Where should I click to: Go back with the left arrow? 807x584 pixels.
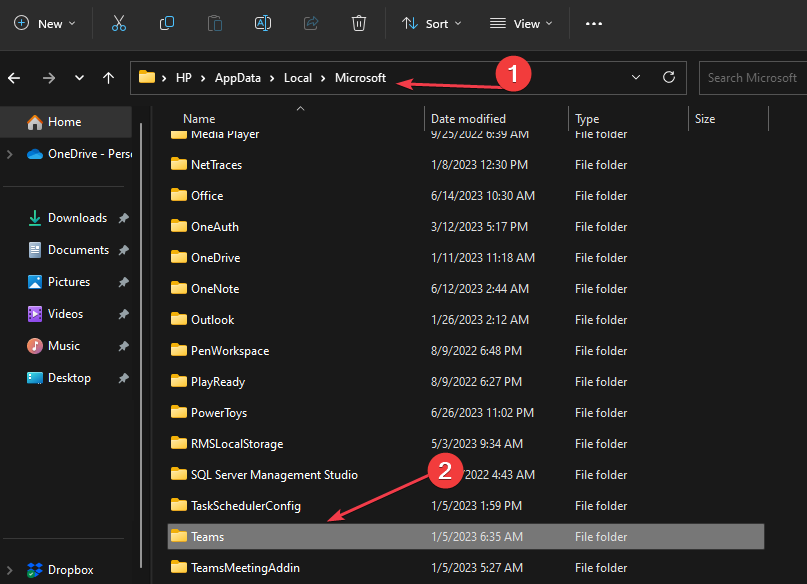pyautogui.click(x=14, y=78)
